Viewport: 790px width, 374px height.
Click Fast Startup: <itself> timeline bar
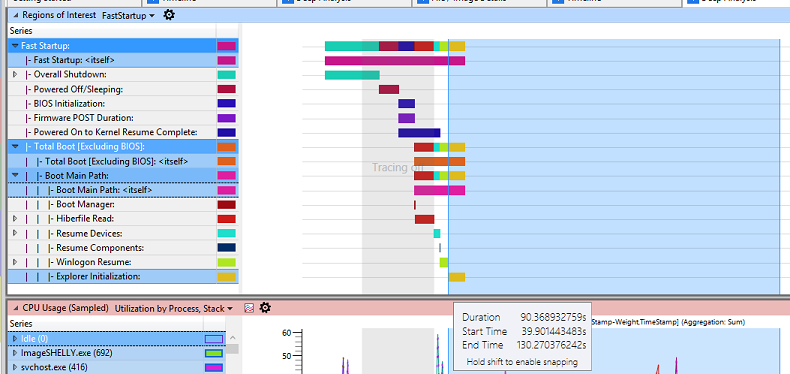pos(395,60)
